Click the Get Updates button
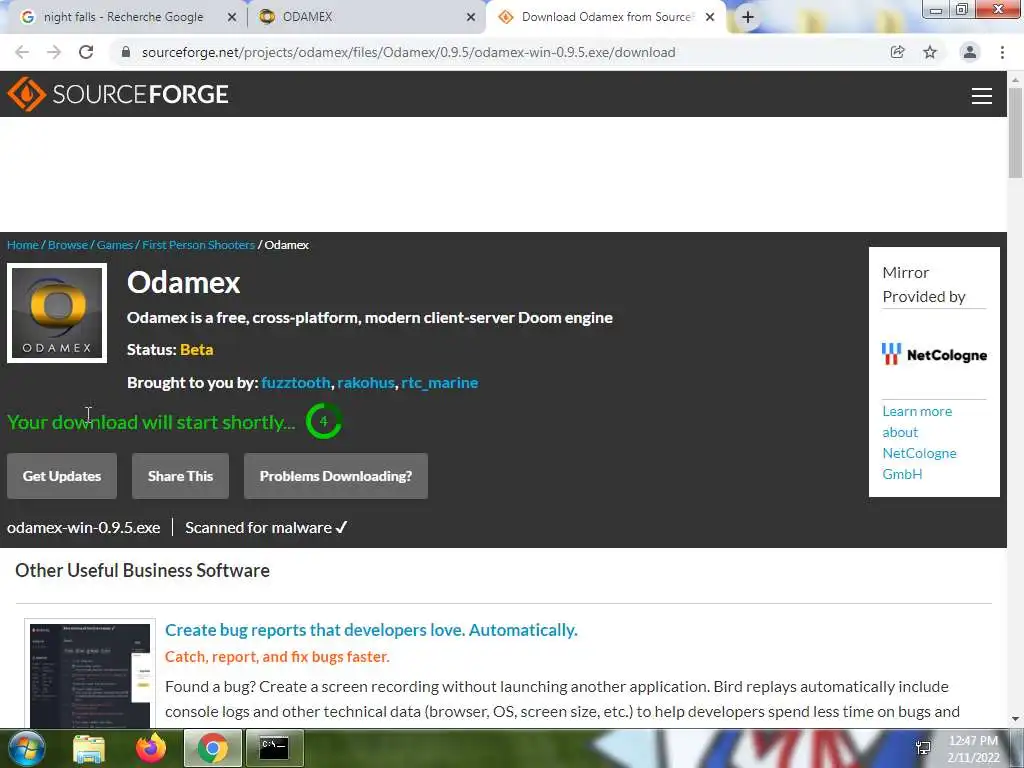The height and width of the screenshot is (768, 1024). click(x=62, y=476)
